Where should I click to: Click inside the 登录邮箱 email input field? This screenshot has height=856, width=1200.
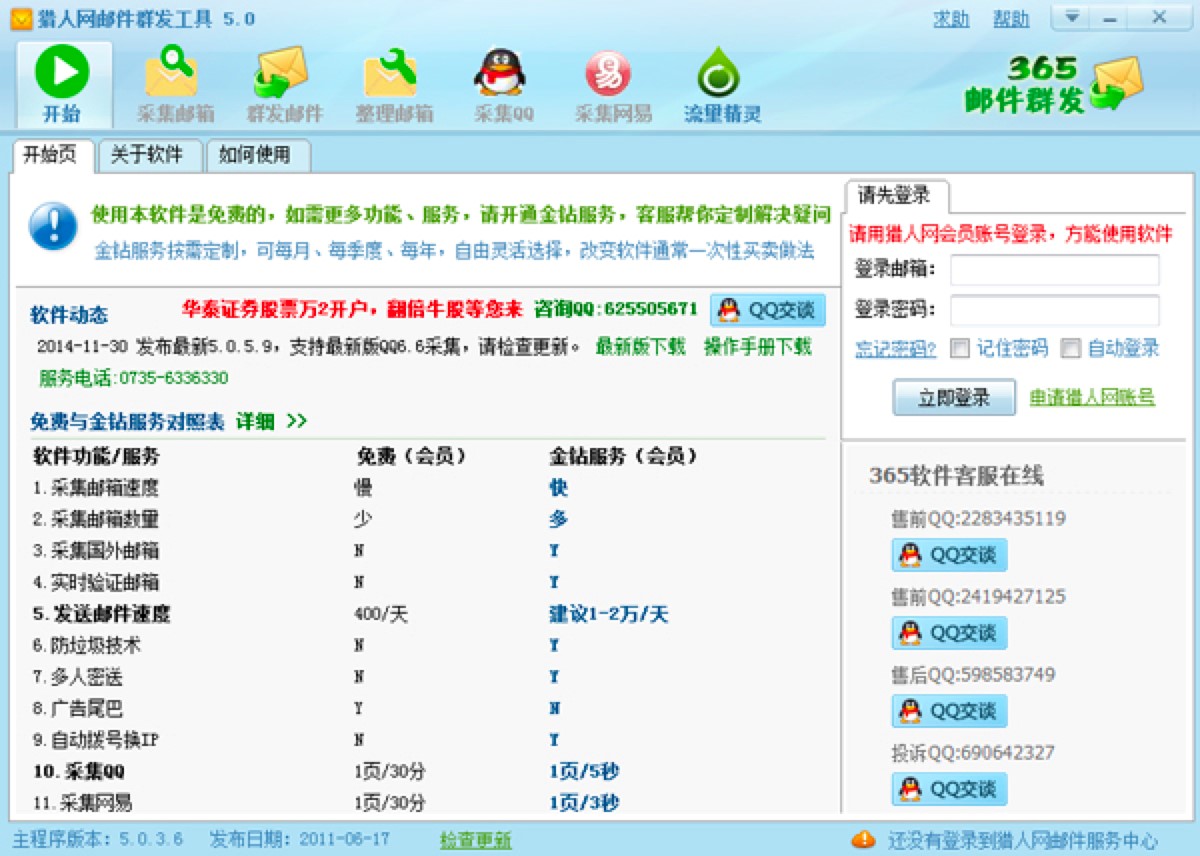[1053, 269]
